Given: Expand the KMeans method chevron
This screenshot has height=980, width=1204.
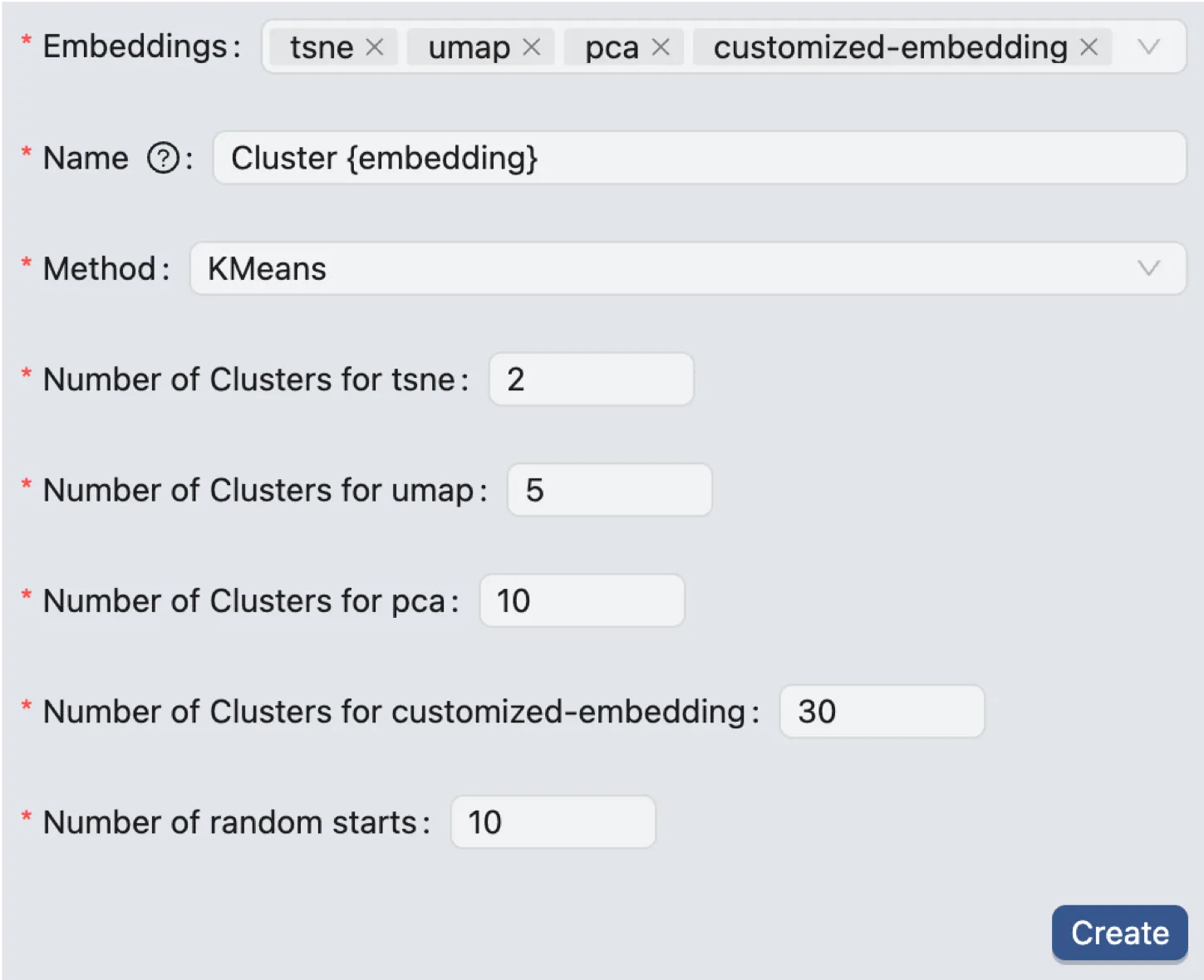Looking at the screenshot, I should [x=1149, y=268].
